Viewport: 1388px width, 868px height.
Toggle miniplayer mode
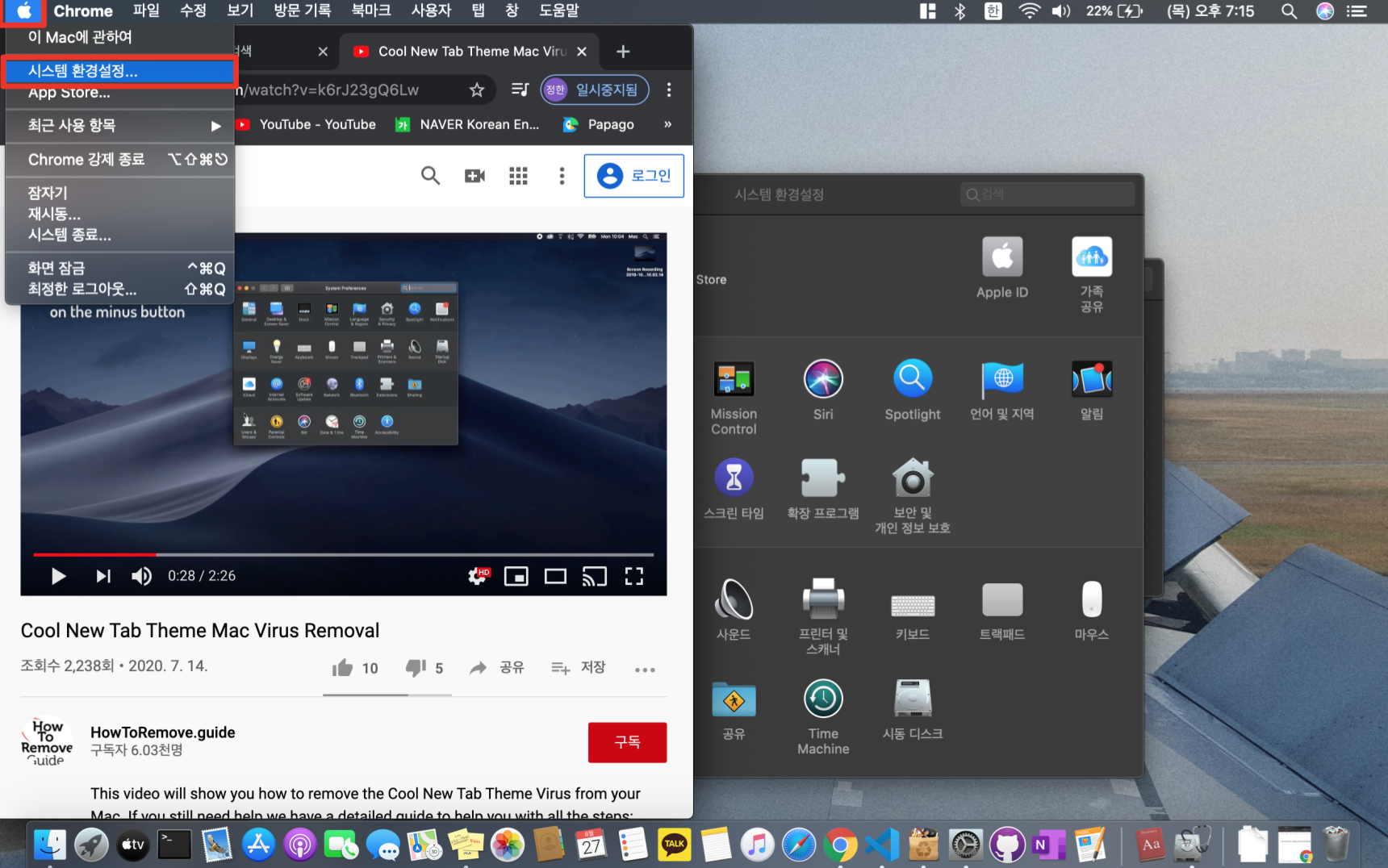[516, 576]
